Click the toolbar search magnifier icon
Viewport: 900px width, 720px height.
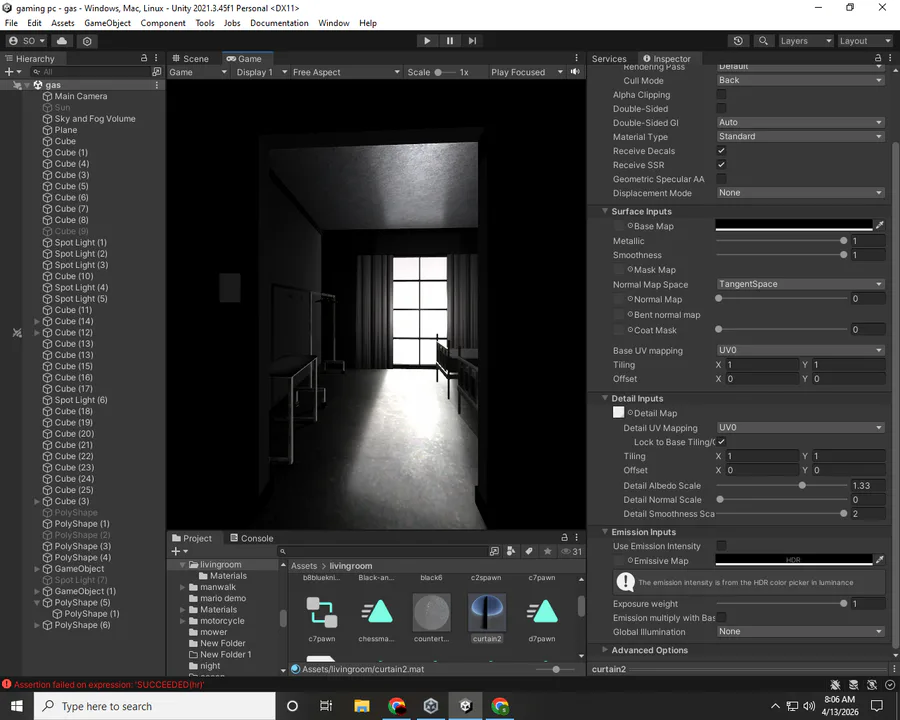(763, 41)
